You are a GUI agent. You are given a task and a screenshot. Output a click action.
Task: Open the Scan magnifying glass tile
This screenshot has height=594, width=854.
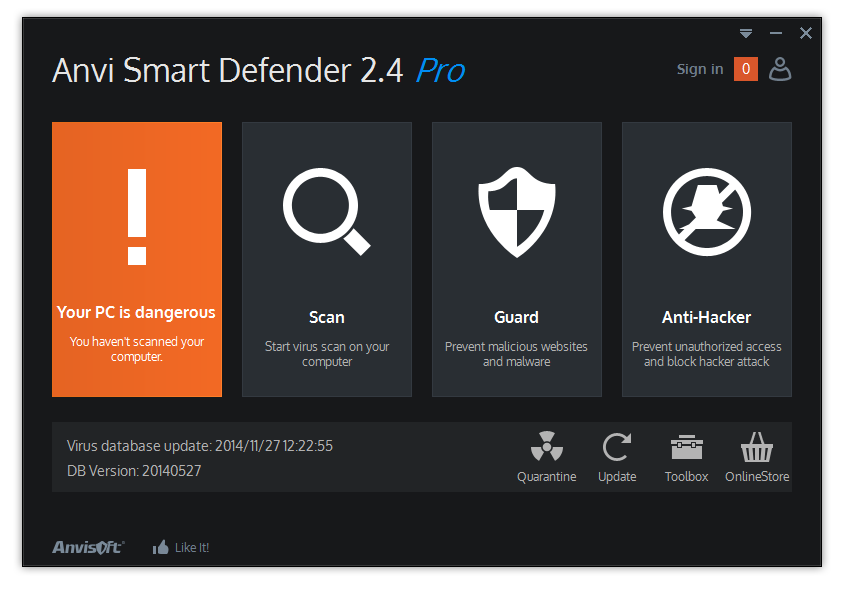click(327, 259)
